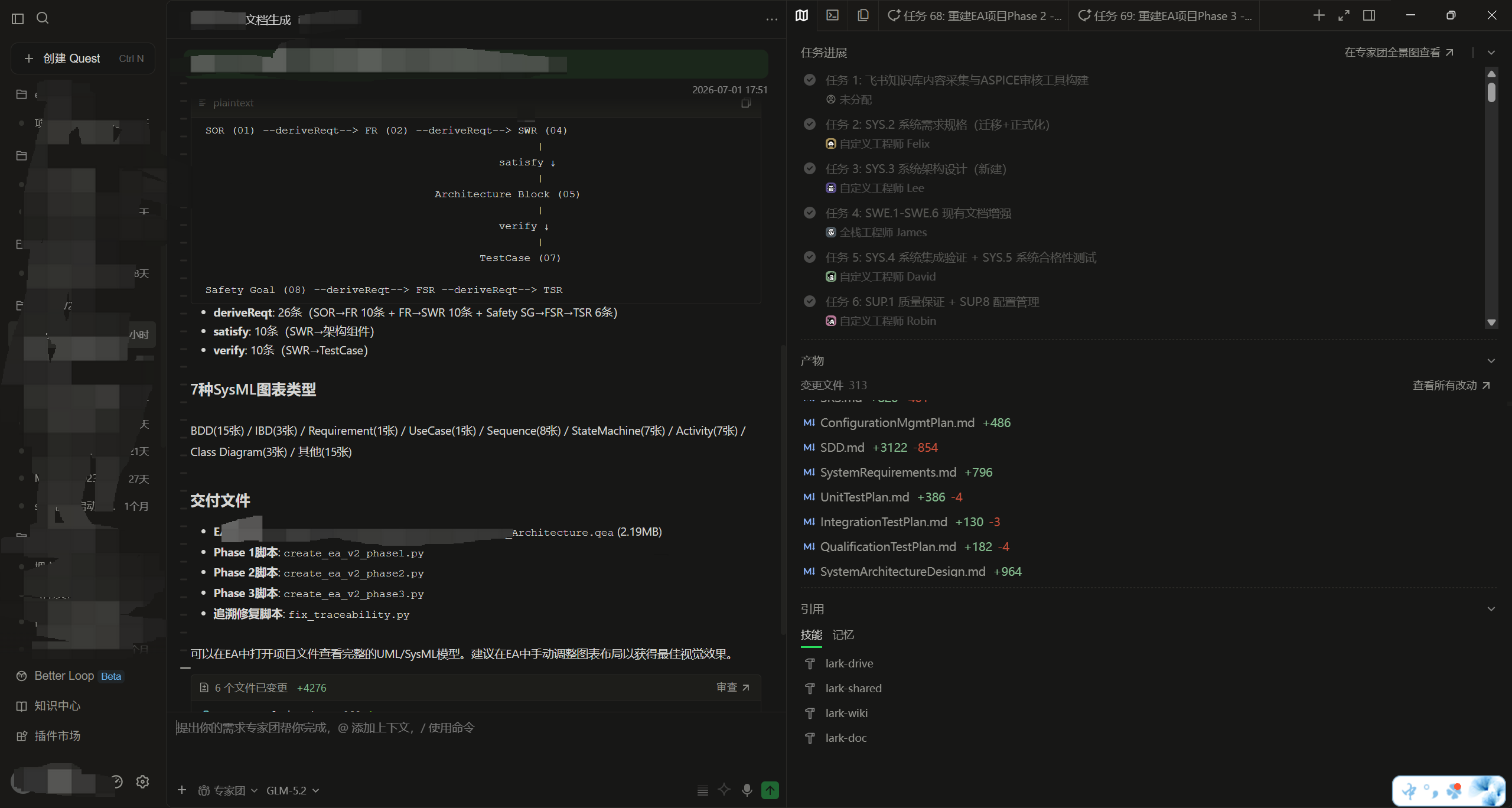Open Better Loop Beta

[70, 676]
